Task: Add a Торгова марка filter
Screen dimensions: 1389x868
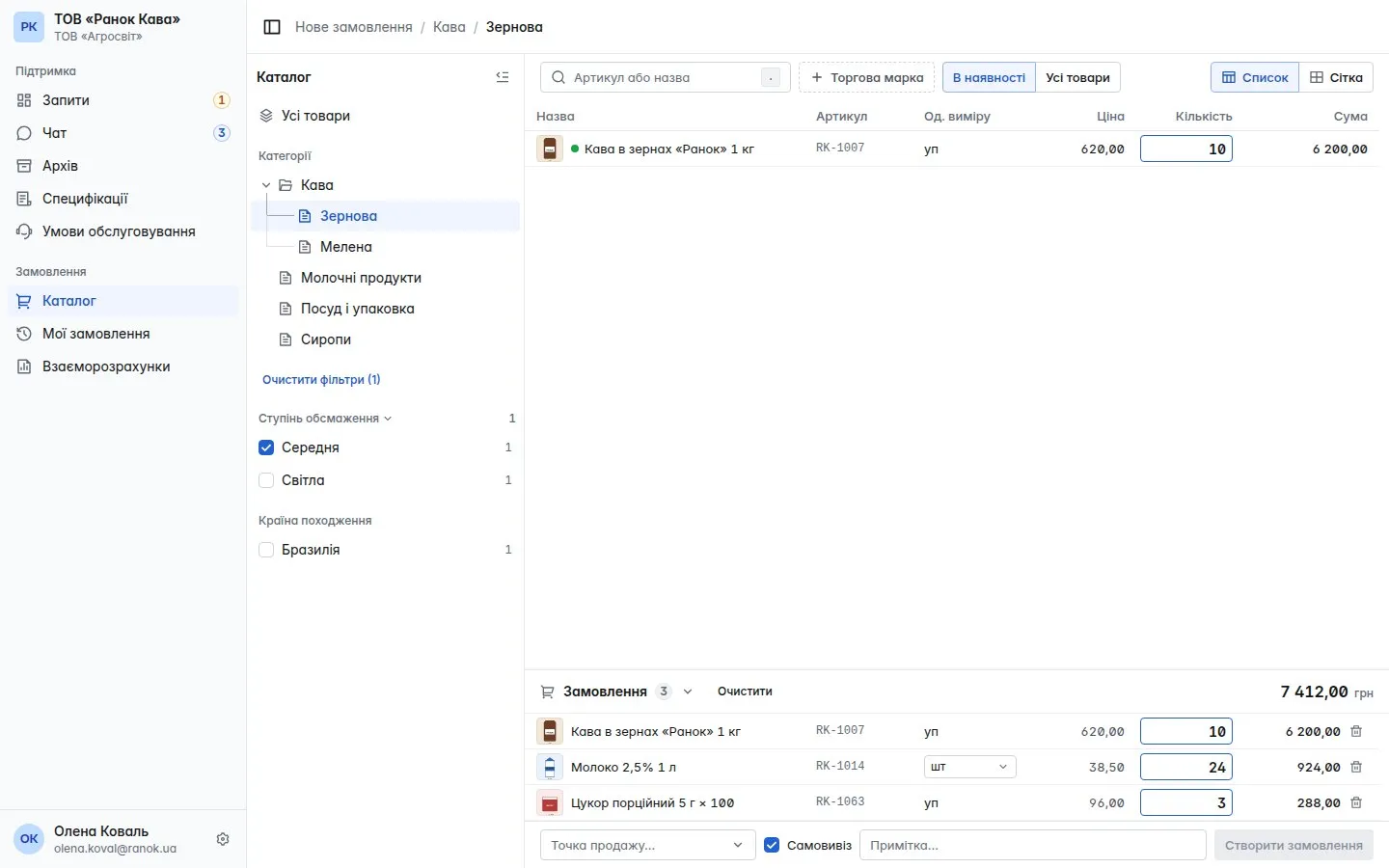Action: coord(866,77)
